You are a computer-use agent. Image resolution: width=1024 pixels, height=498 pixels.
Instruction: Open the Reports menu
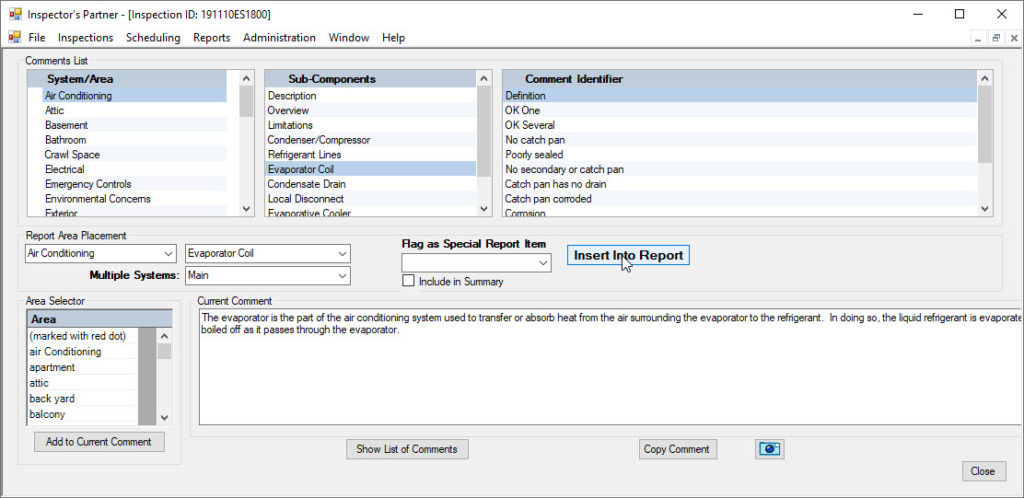coord(211,38)
